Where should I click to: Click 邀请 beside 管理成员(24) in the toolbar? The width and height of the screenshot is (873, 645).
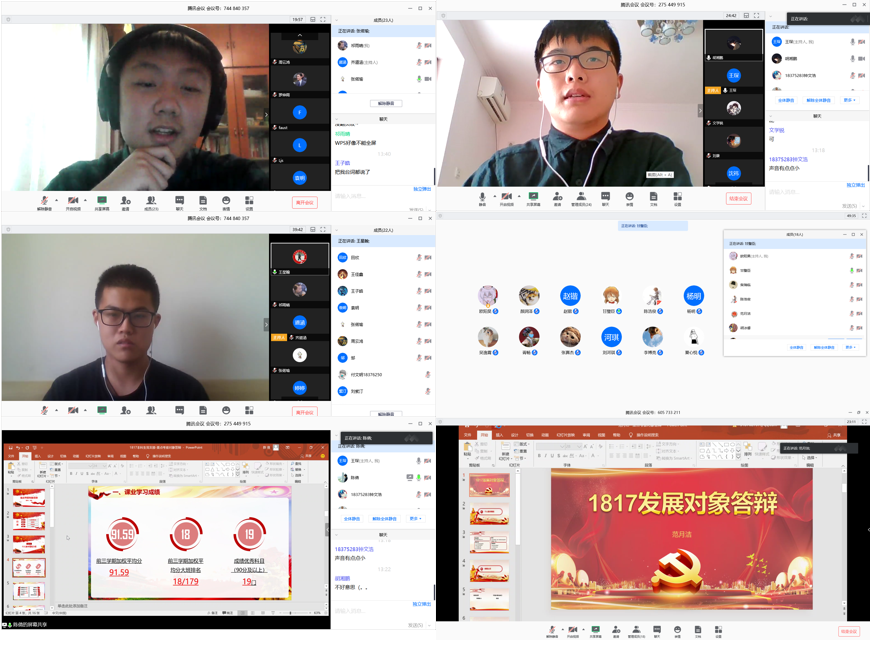click(x=558, y=197)
